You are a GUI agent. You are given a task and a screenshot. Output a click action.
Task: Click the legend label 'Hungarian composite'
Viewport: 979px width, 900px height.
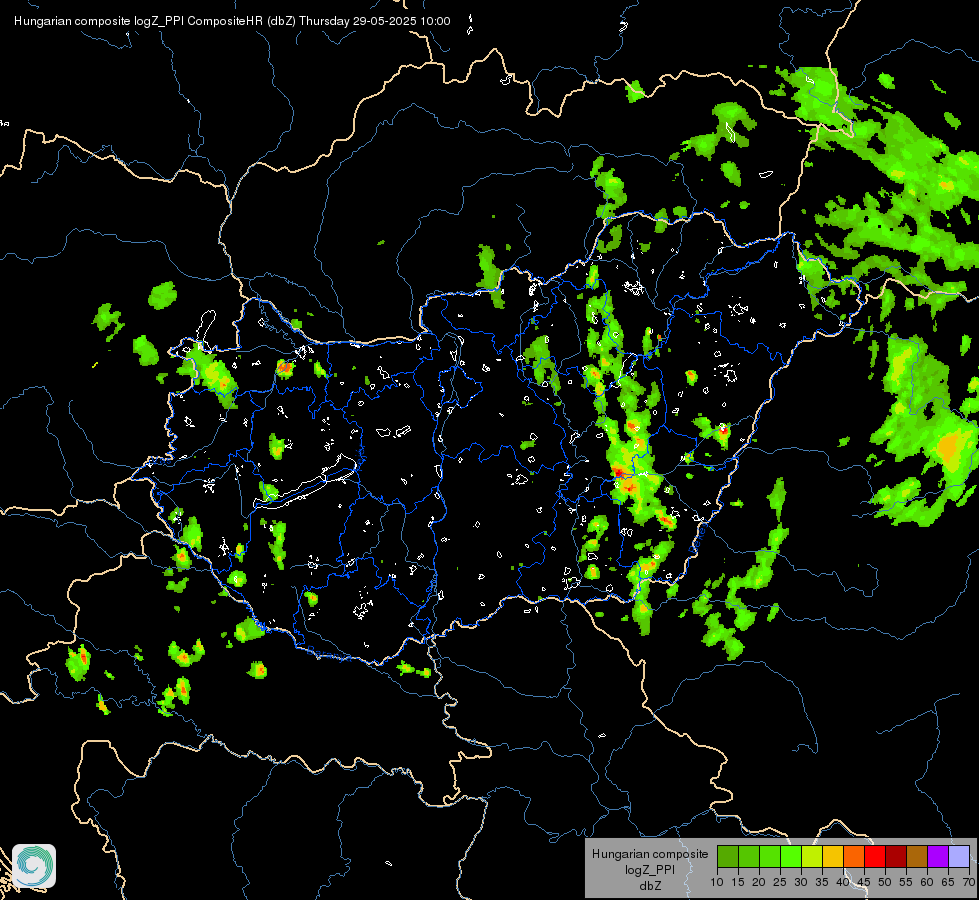(650, 854)
